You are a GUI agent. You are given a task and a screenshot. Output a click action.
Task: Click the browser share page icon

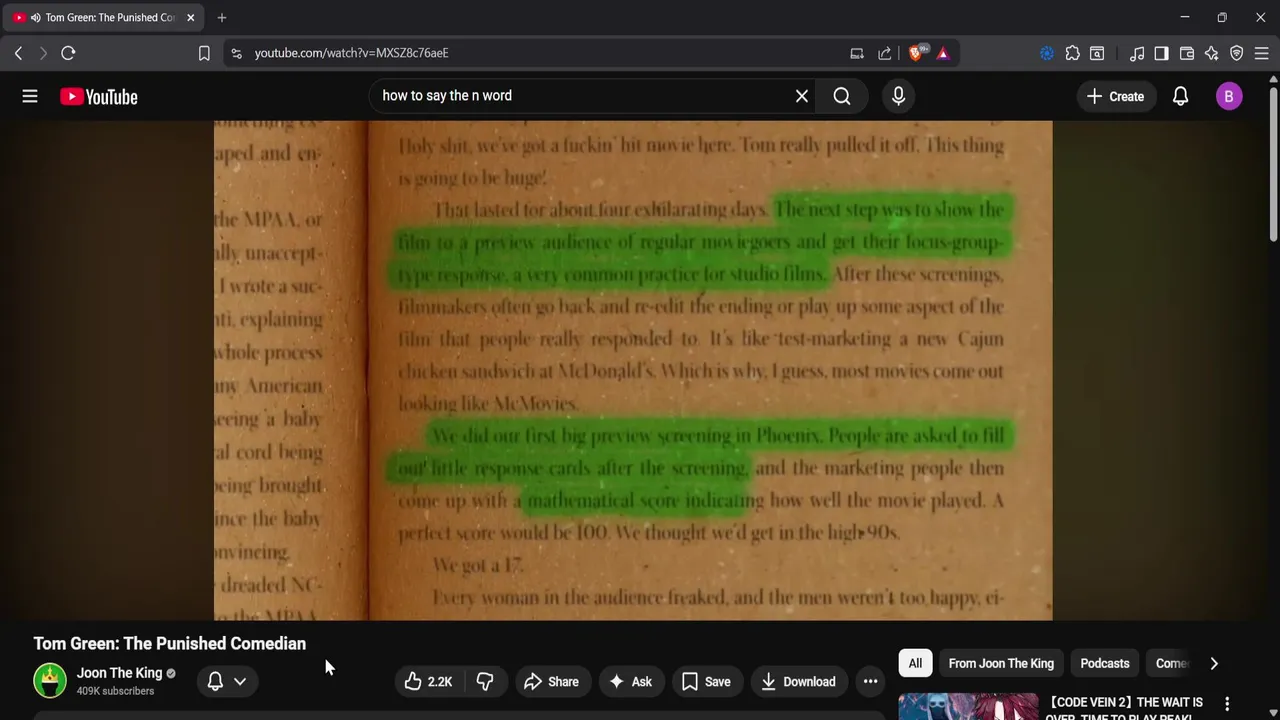coord(885,53)
